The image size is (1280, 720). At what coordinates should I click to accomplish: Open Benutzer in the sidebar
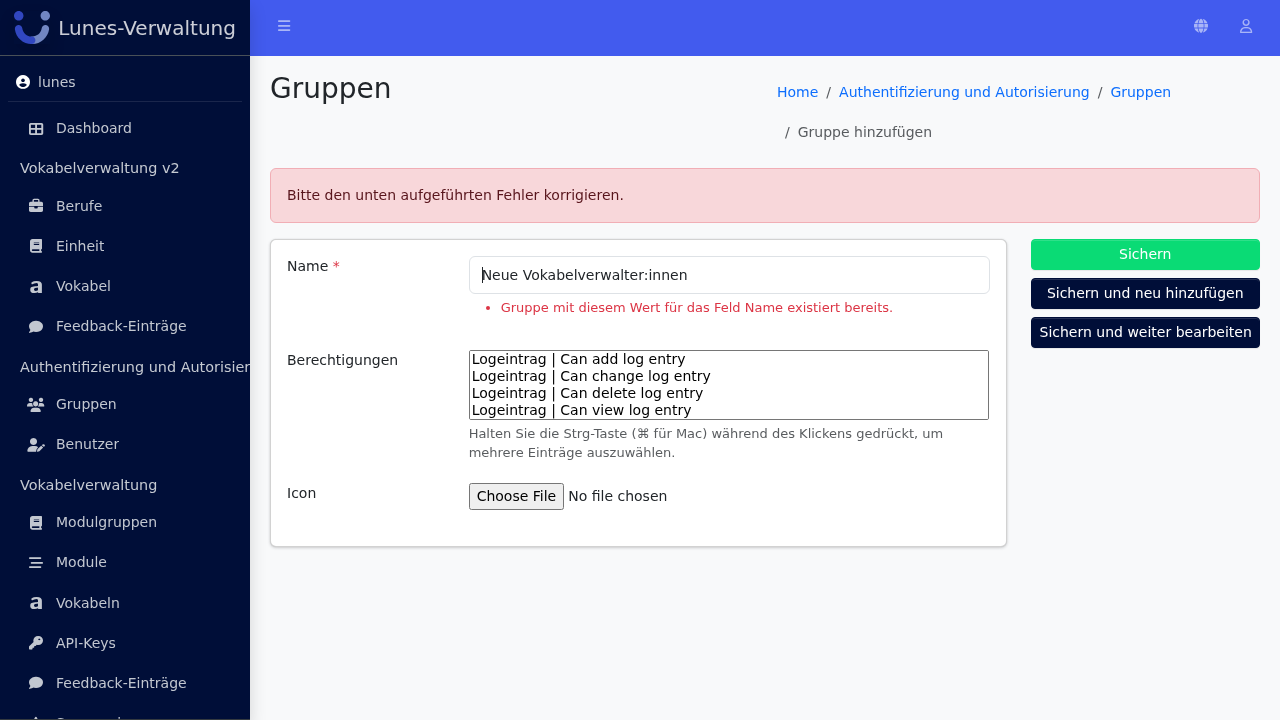[x=125, y=444]
